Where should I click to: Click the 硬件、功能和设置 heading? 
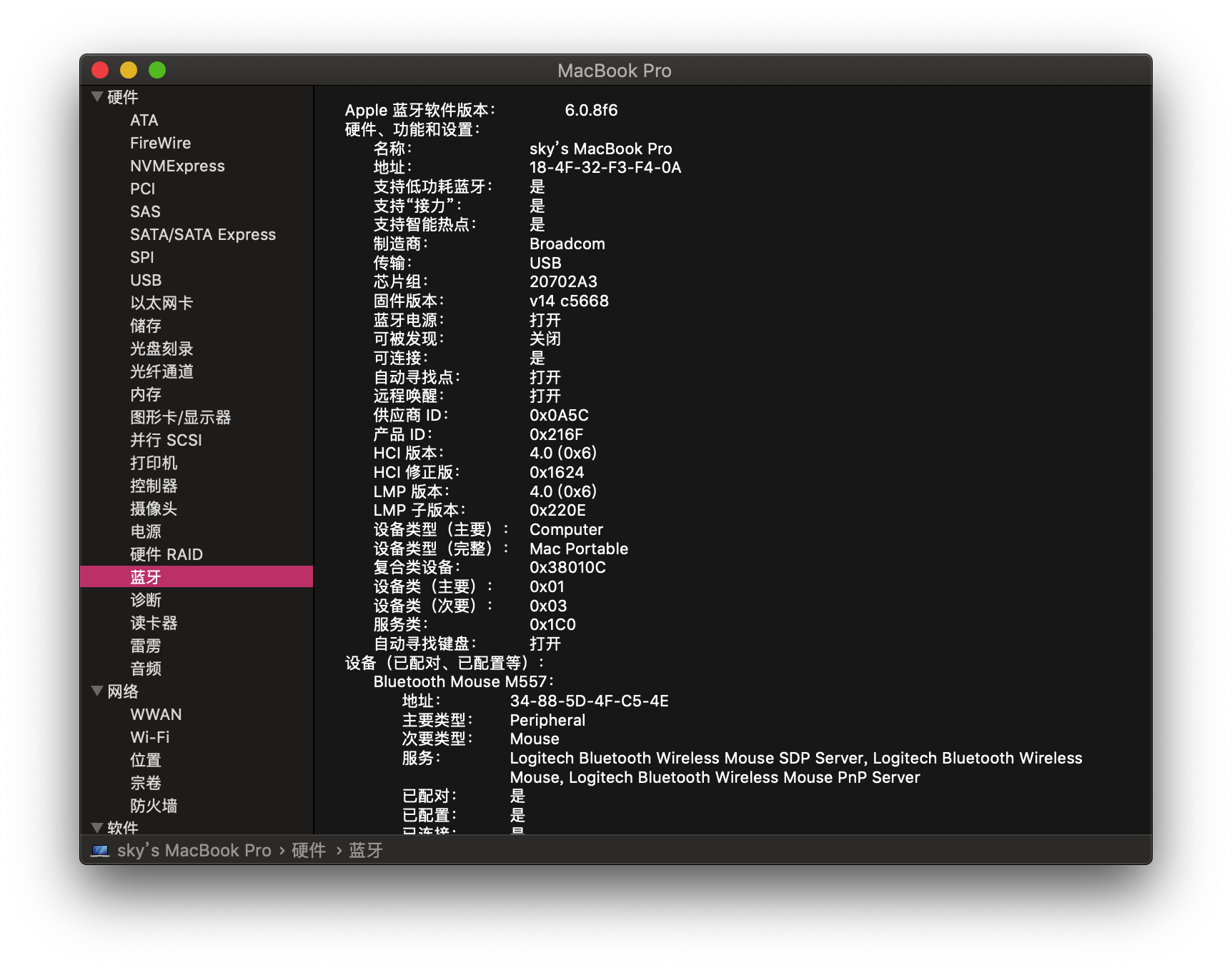(x=413, y=129)
